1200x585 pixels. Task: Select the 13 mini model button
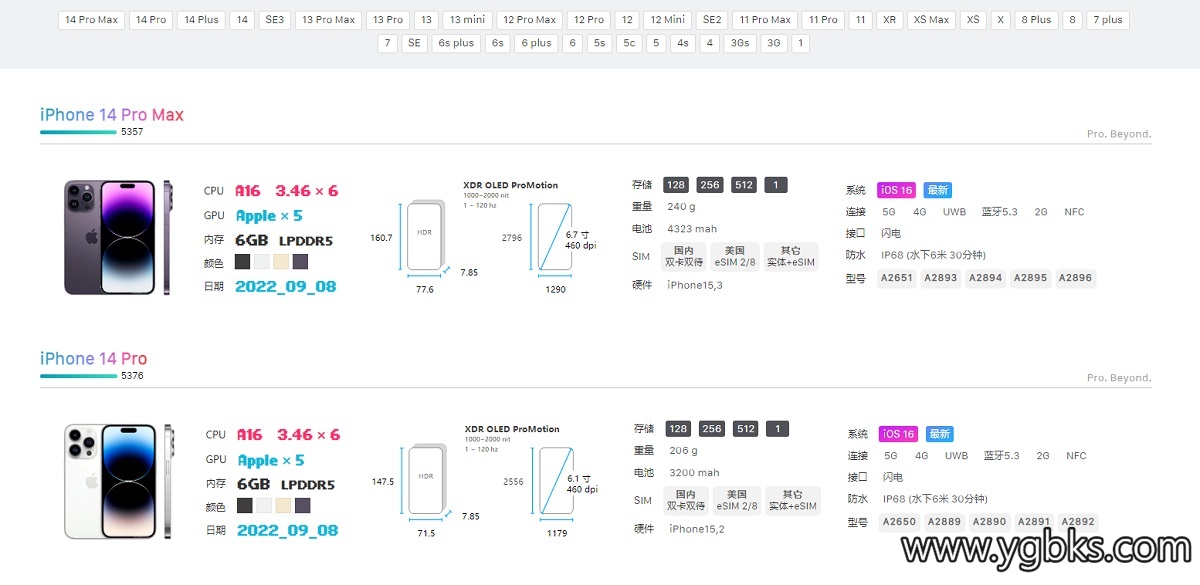click(x=467, y=20)
